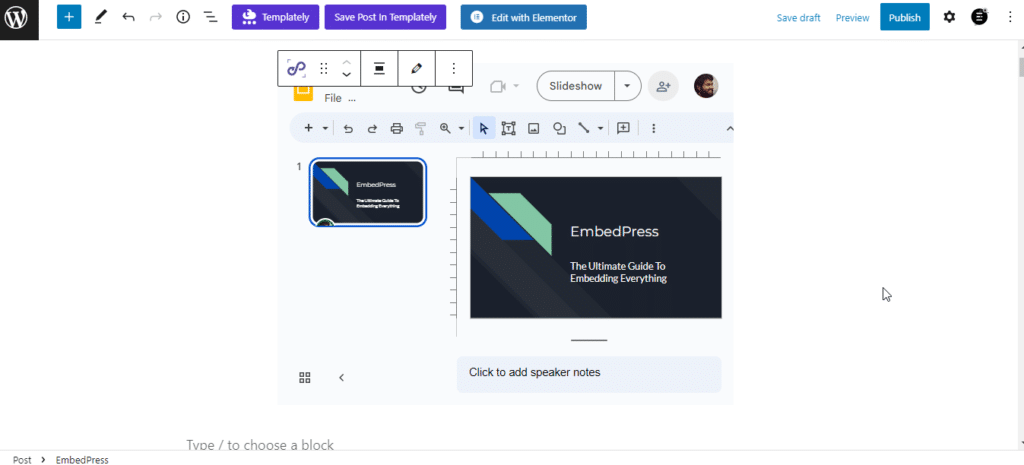Click Edit with Elementor button
Viewport: 1024px width, 465px height.
[x=523, y=18]
